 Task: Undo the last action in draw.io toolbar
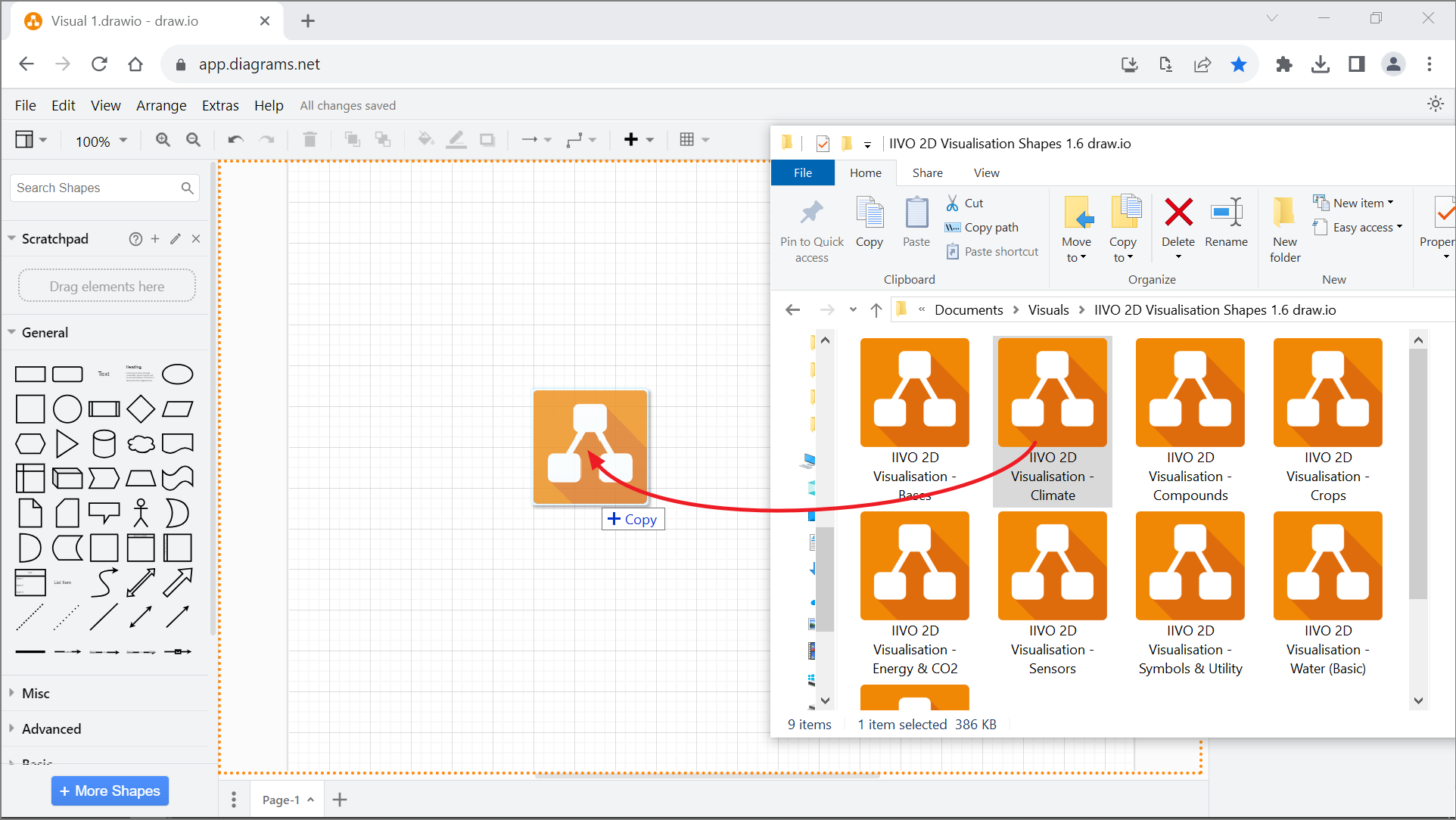pos(235,140)
